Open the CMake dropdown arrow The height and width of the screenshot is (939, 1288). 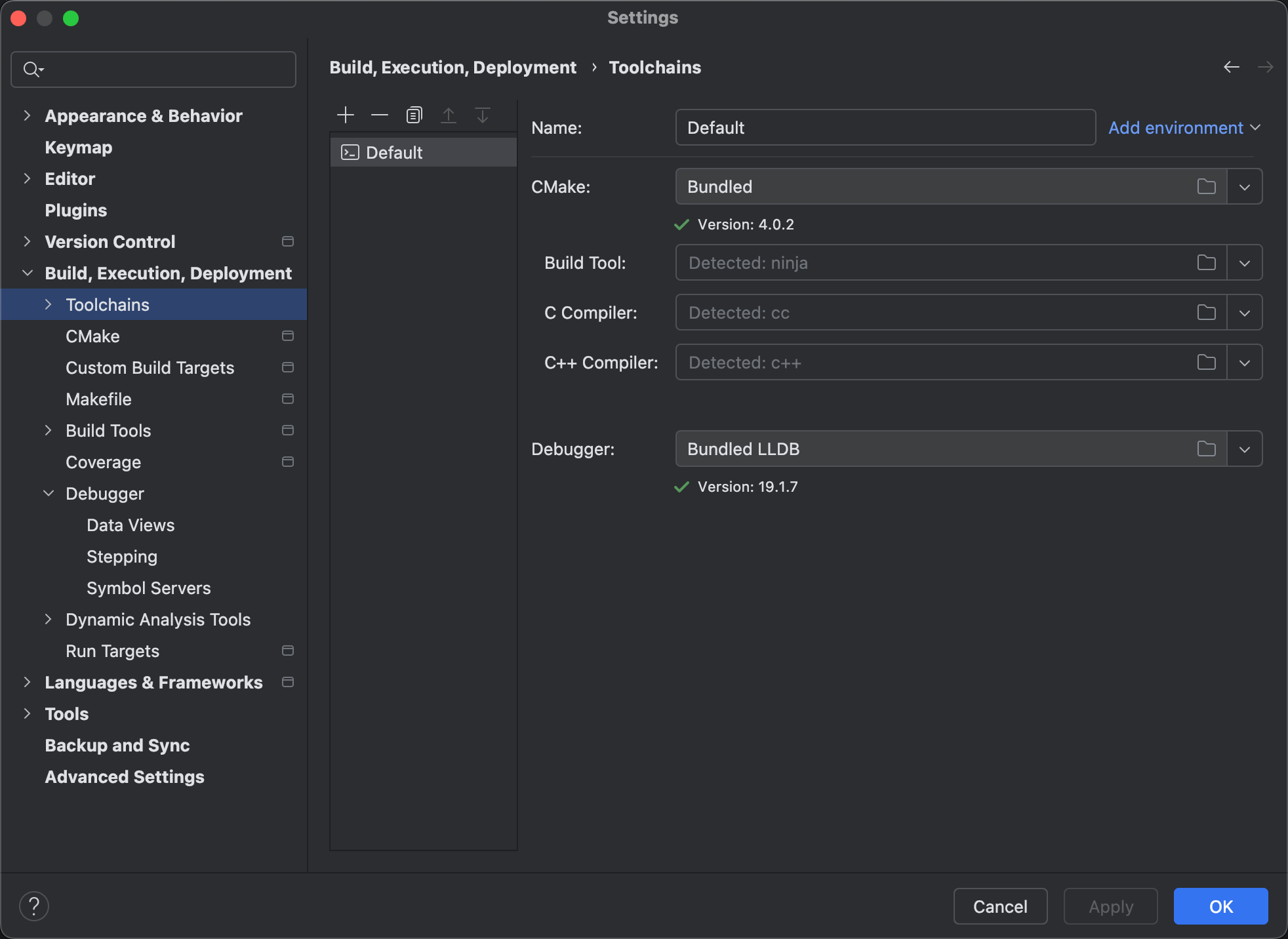click(x=1244, y=187)
